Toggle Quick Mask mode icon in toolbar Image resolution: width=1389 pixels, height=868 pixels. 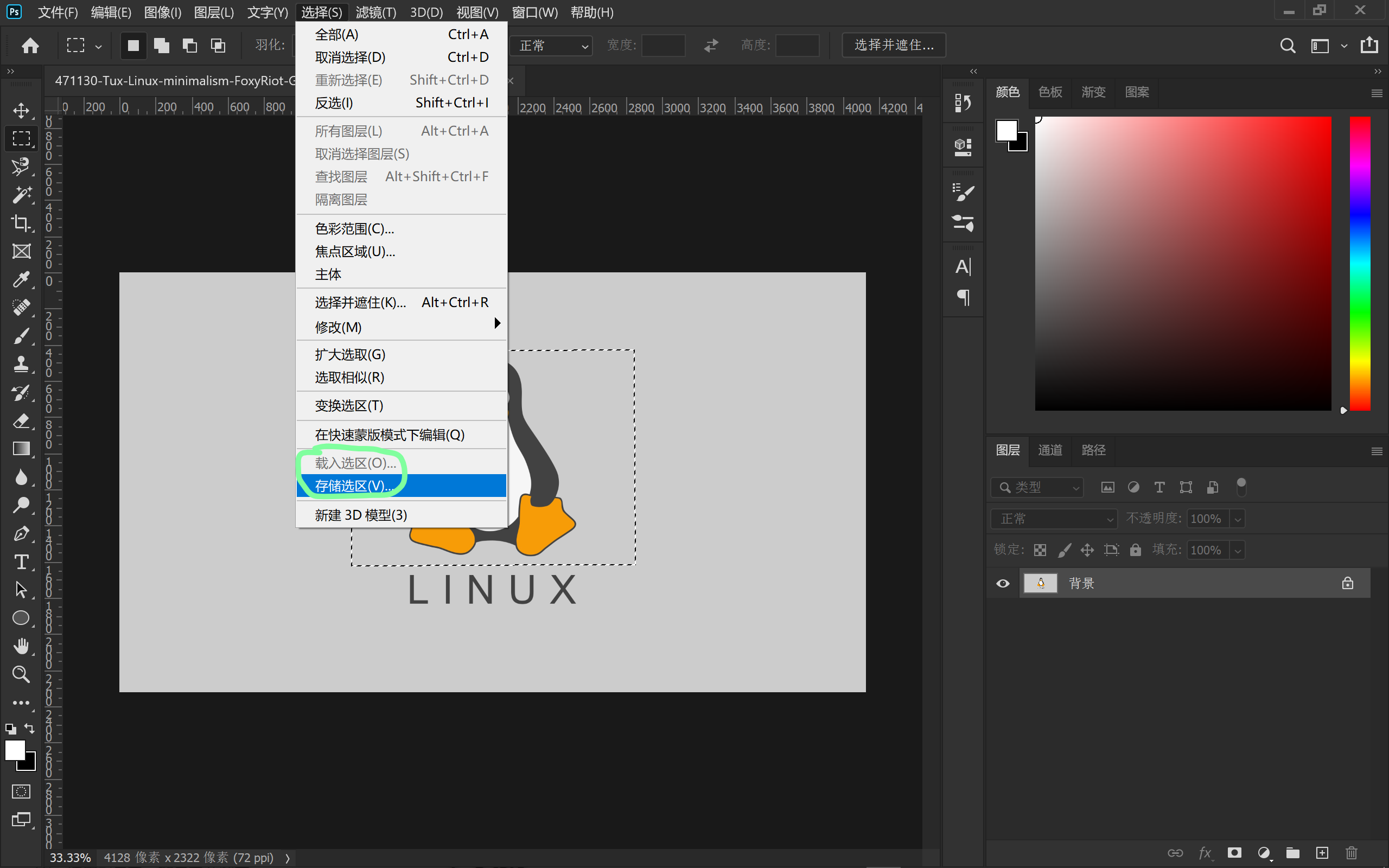(x=21, y=792)
